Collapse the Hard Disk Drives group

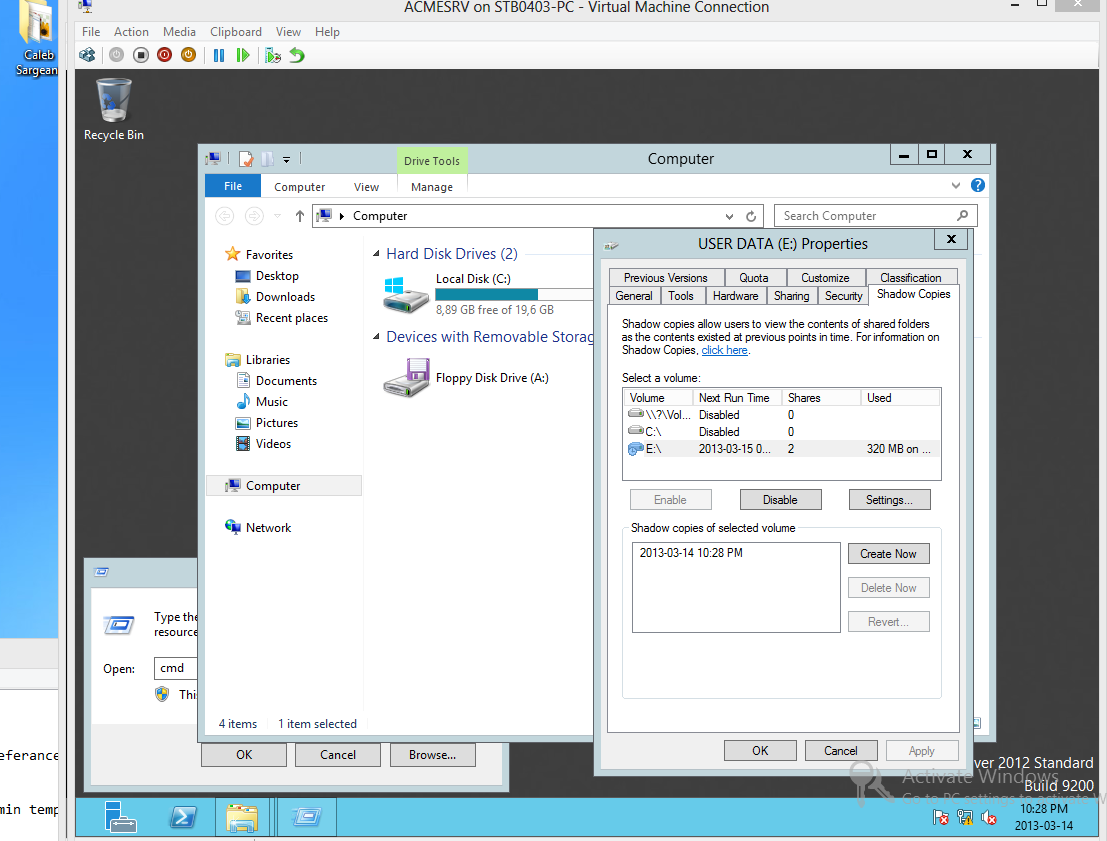(x=376, y=254)
